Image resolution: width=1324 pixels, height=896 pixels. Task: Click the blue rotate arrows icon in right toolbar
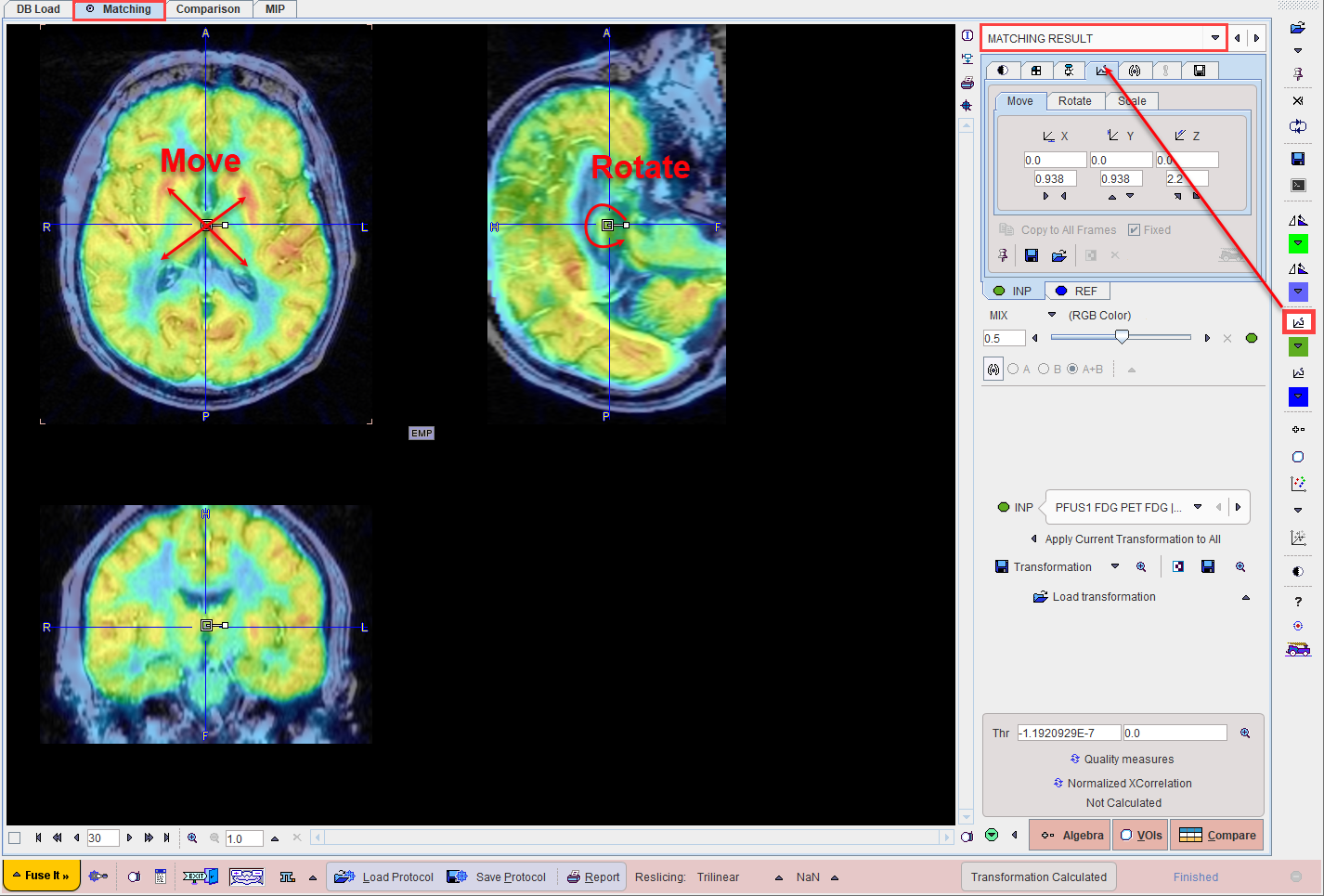coord(1298,126)
